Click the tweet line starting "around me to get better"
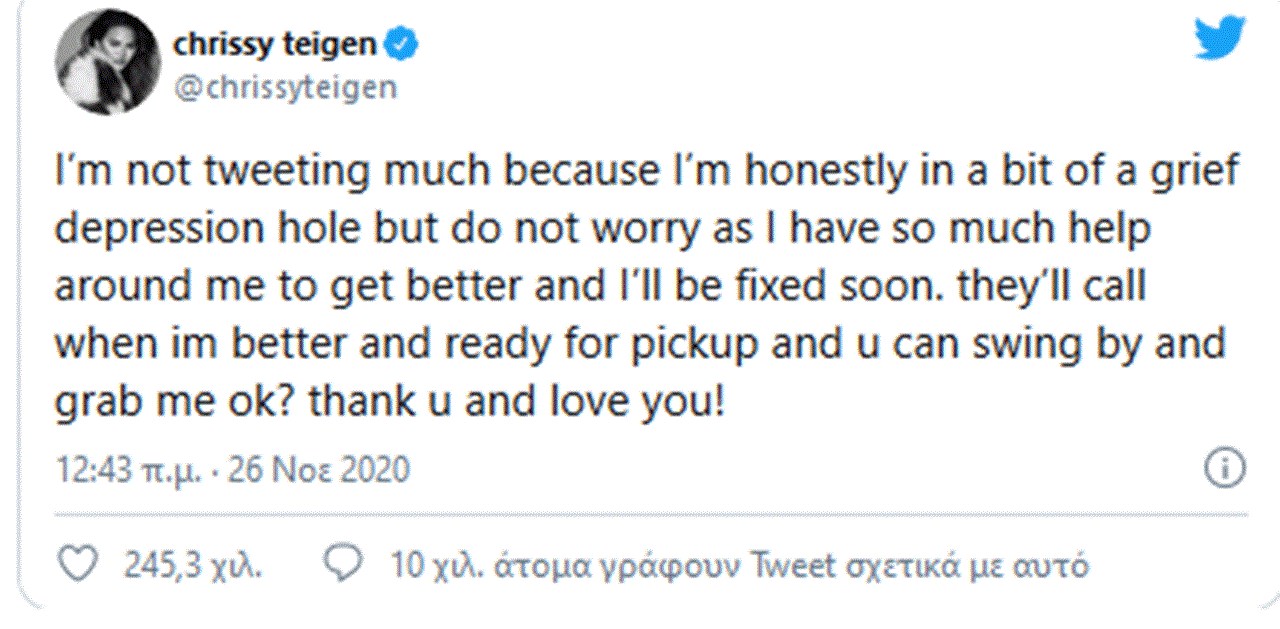This screenshot has width=1280, height=629. tap(599, 287)
